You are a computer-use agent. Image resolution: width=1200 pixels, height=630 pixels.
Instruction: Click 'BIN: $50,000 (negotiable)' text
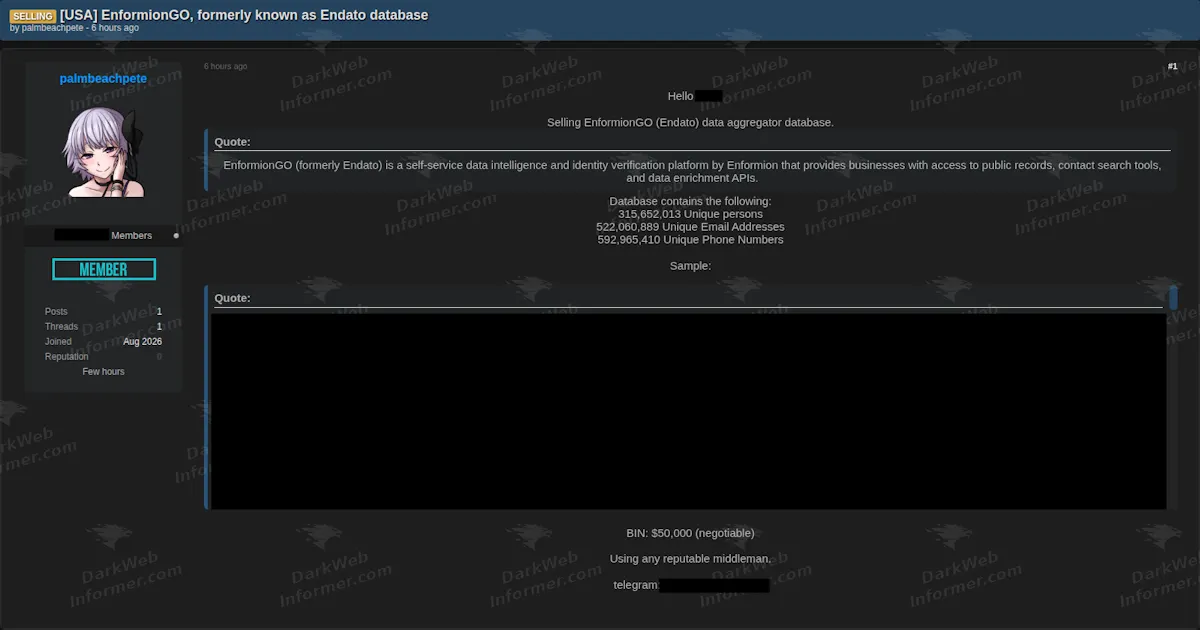690,533
